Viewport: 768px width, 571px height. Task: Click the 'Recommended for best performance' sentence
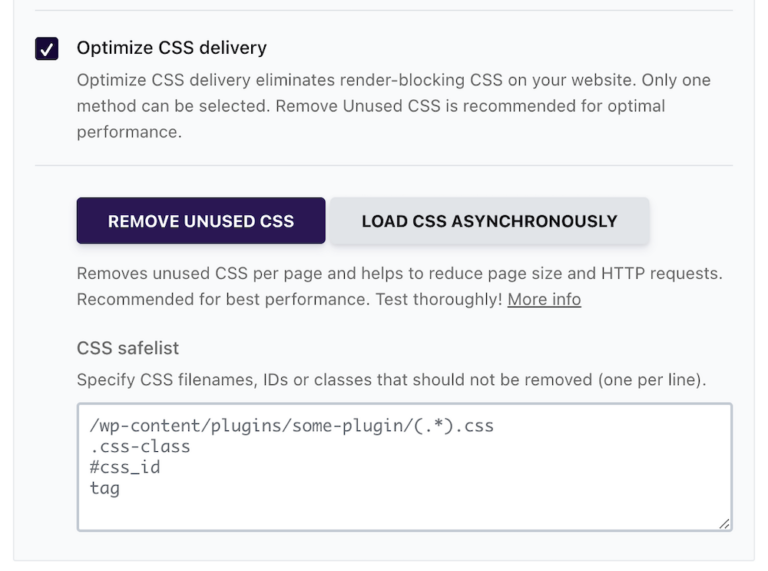pos(223,299)
